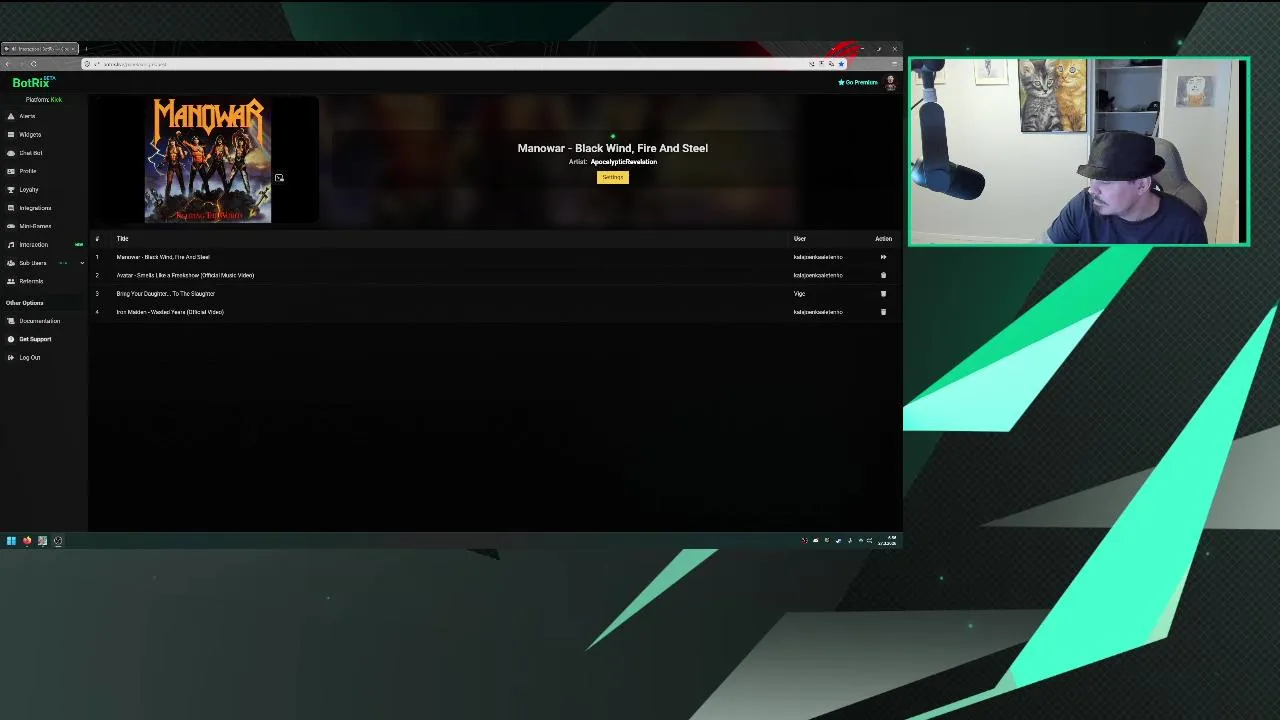Screen dimensions: 1280x720
Task: Click the Alerts warning triangle icon
Action: (x=11, y=116)
